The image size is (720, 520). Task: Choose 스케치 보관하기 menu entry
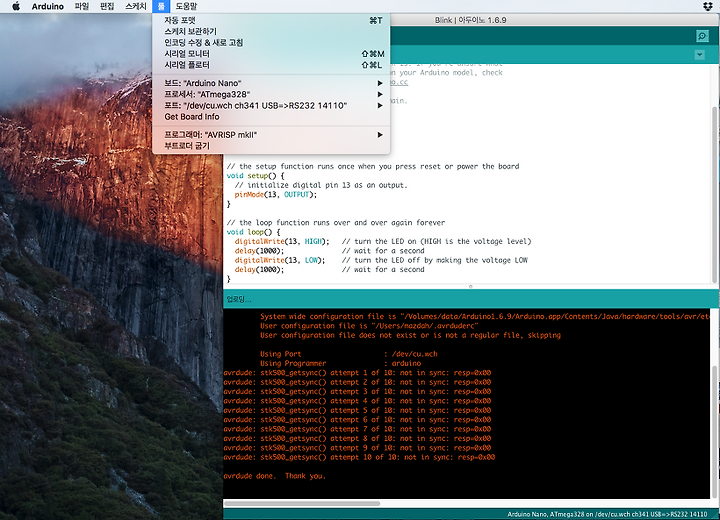point(271,31)
